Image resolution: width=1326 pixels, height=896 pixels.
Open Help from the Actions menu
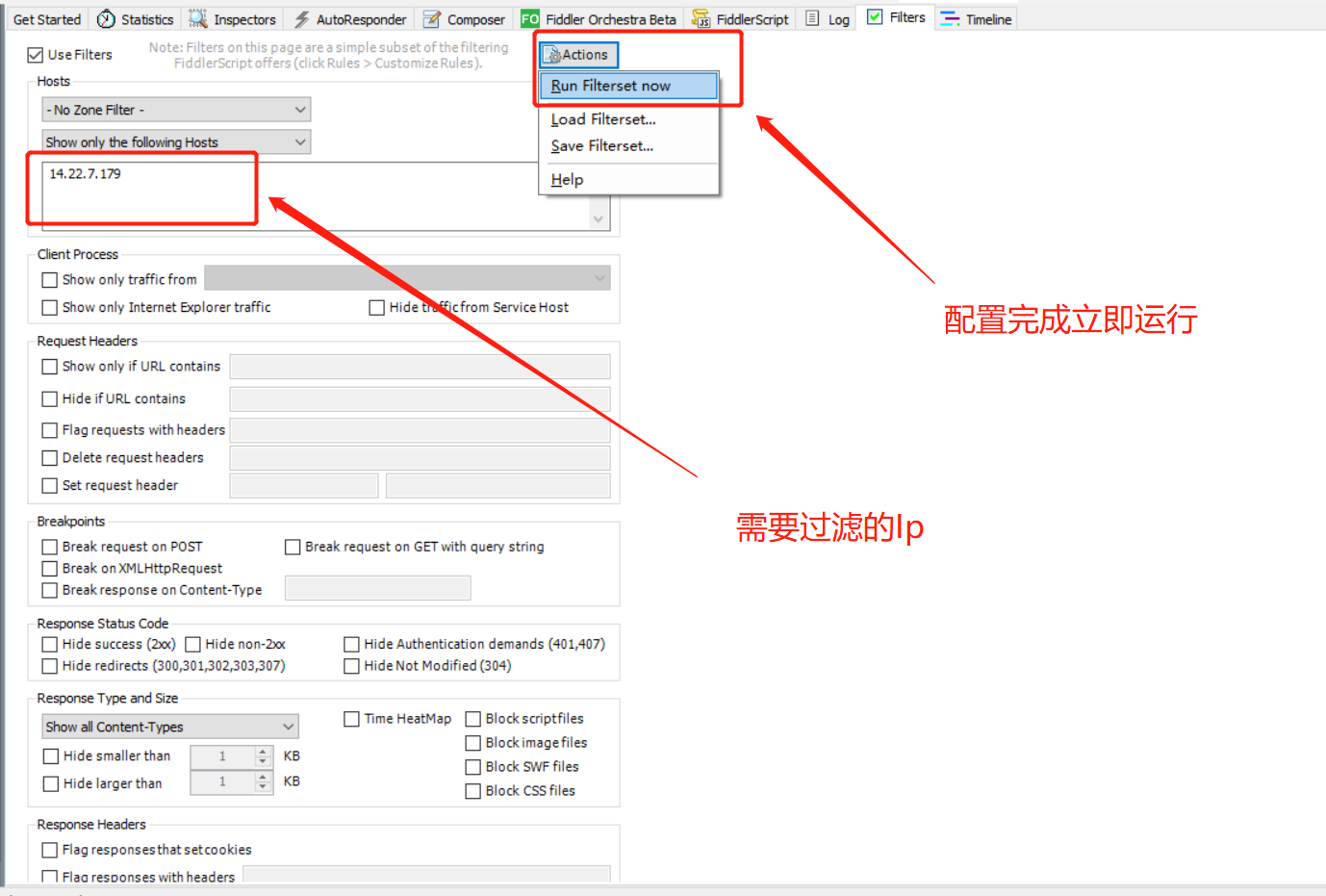click(x=628, y=180)
